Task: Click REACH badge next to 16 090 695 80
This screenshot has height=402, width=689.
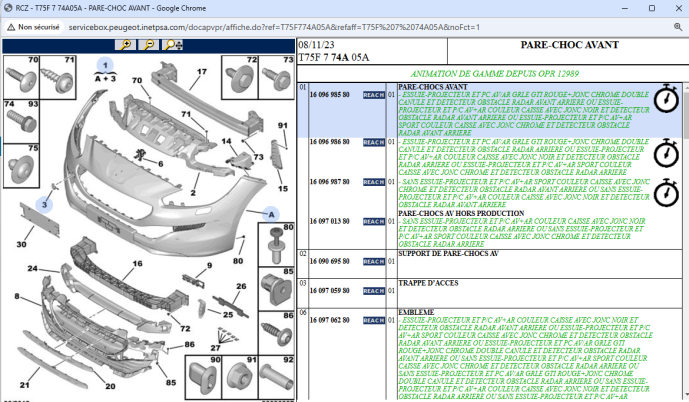Action: [374, 261]
